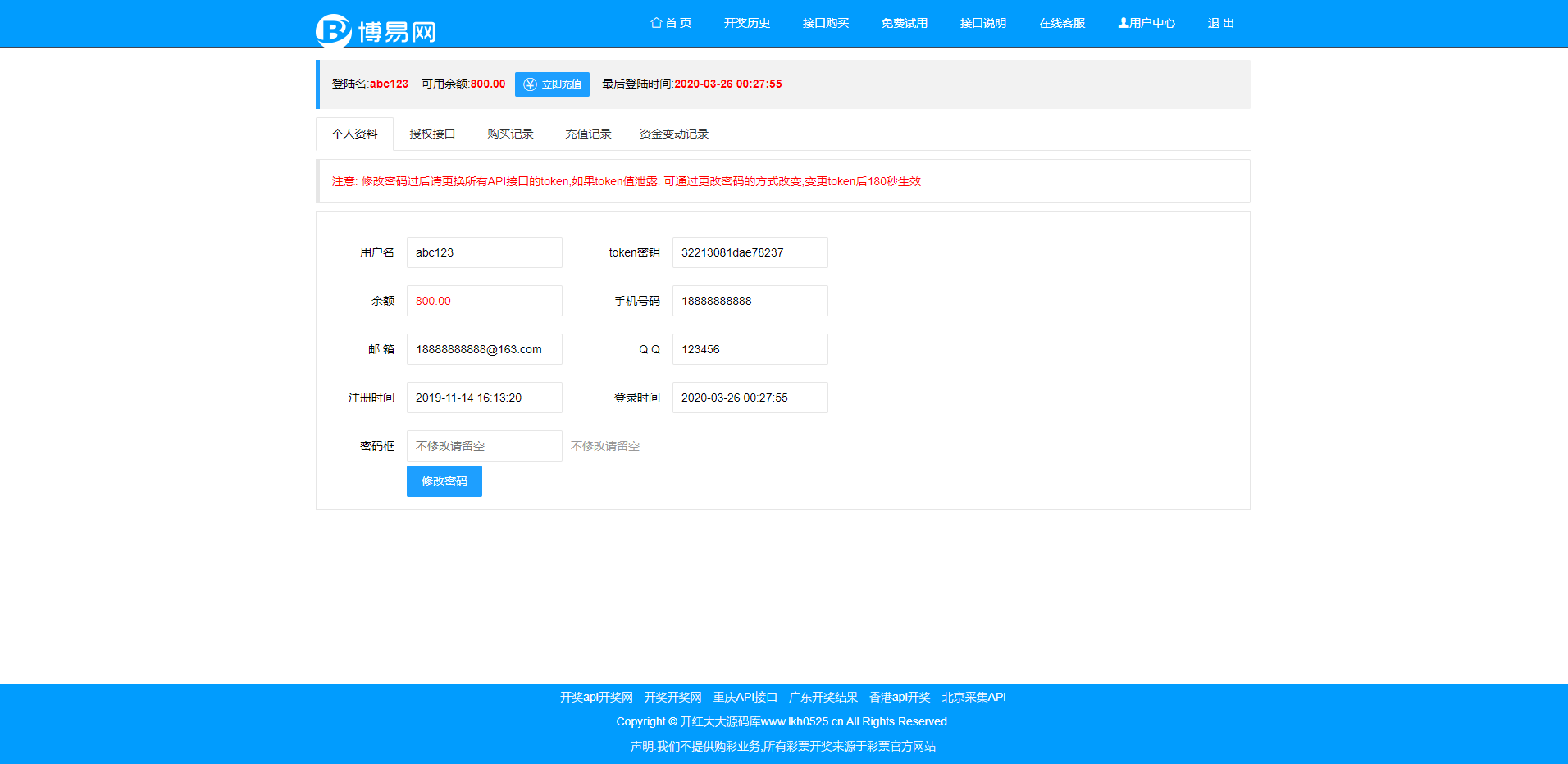This screenshot has height=764, width=1568.
Task: Click the yen icon on 立即充值
Action: [x=530, y=84]
